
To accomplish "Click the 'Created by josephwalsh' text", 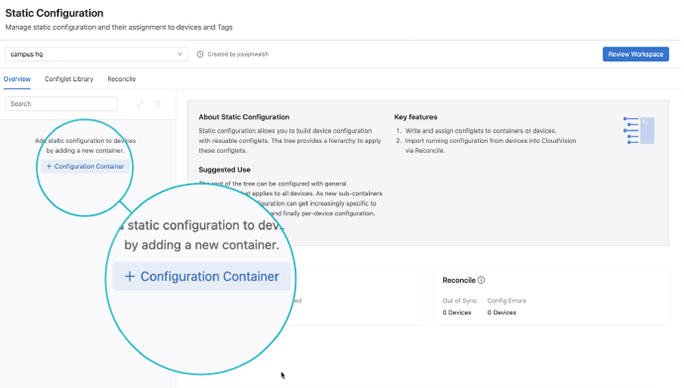I will tap(238, 54).
